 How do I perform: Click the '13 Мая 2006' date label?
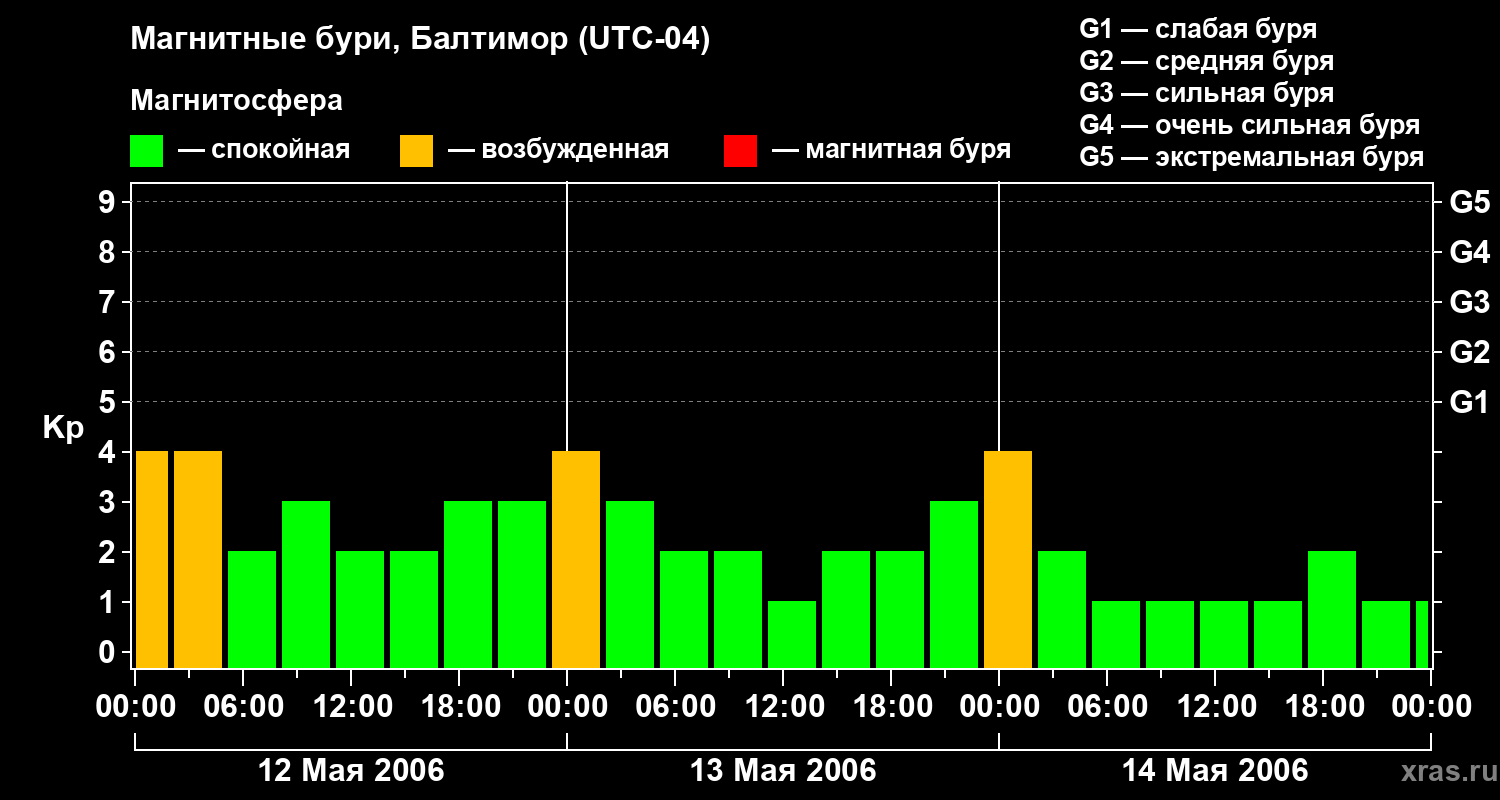(x=783, y=770)
